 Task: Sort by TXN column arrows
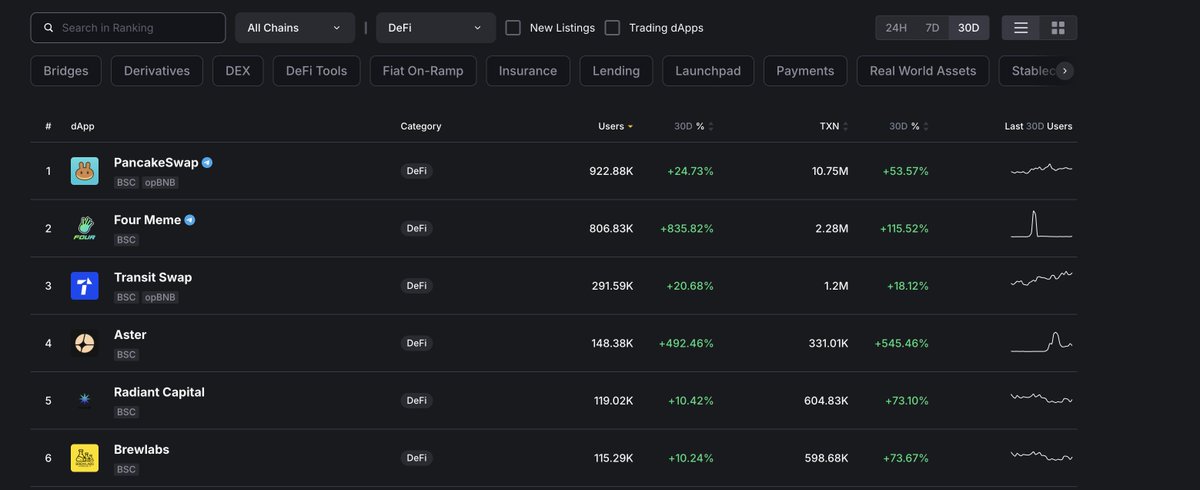846,127
